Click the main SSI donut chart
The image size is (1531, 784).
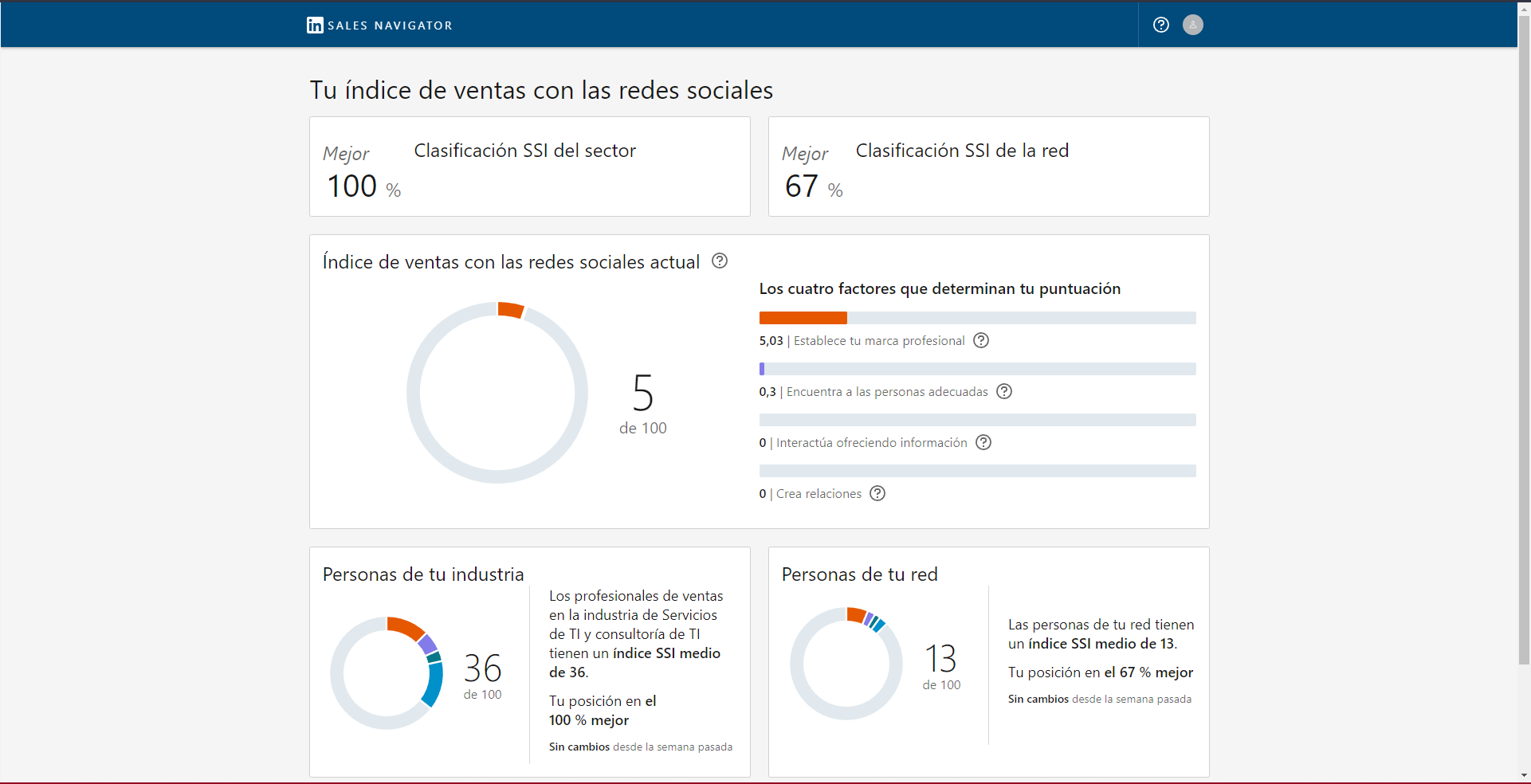[x=497, y=392]
